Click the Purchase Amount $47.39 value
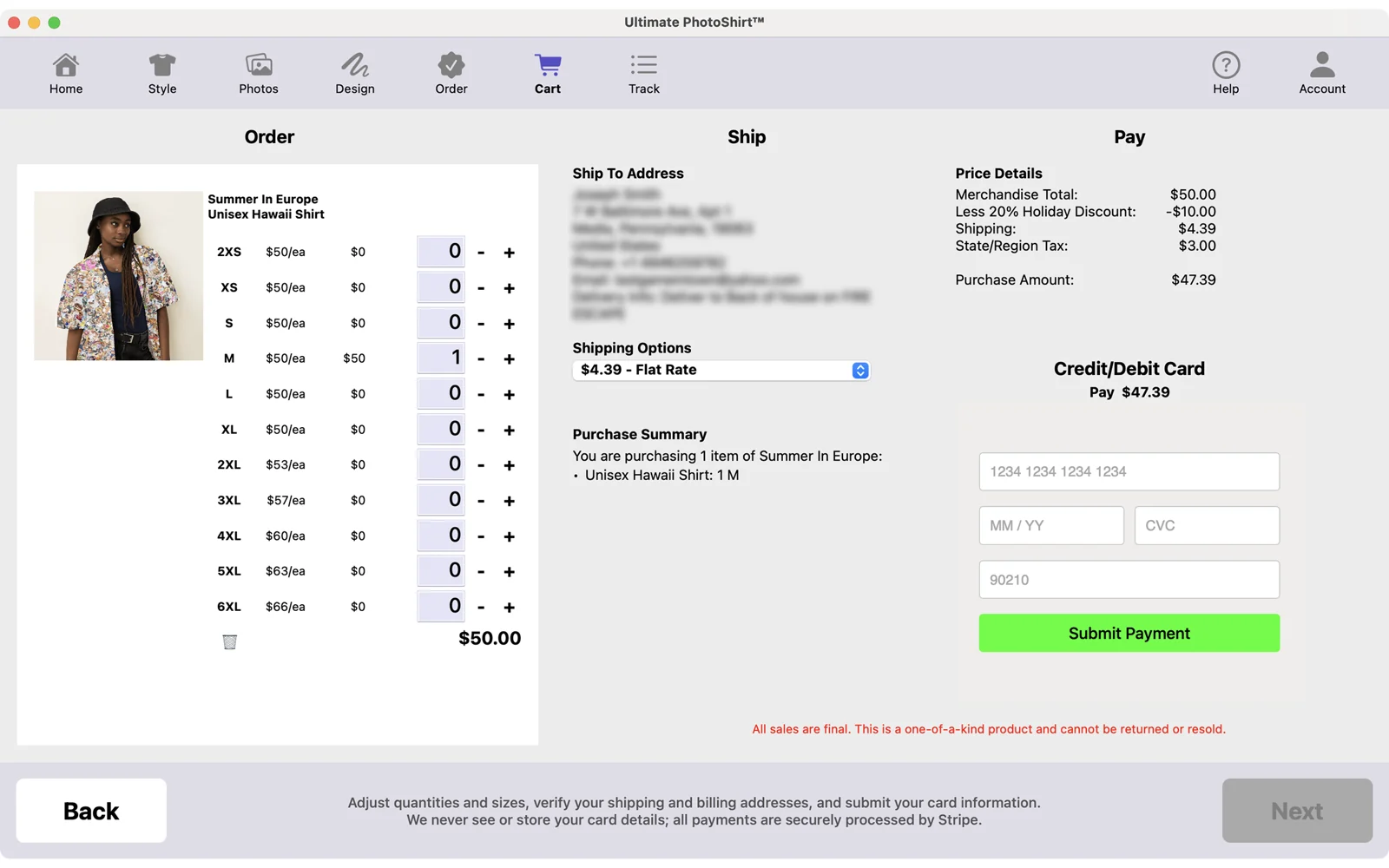 [x=1194, y=280]
